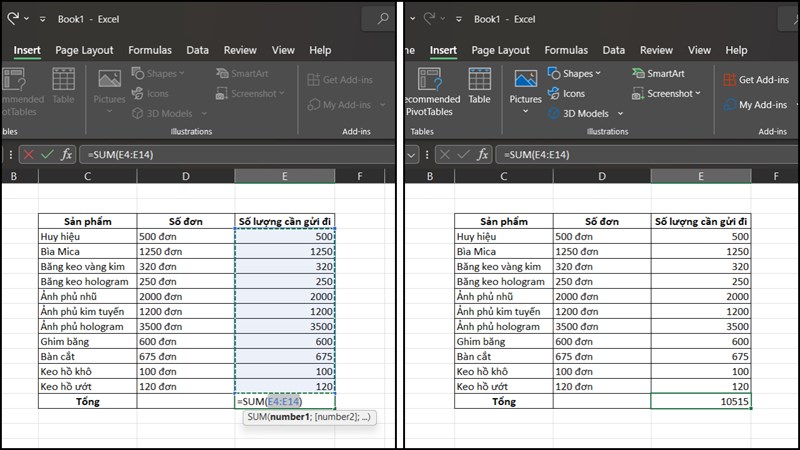Switch to Page Layout tab in left window
800x450 pixels.
click(x=84, y=50)
